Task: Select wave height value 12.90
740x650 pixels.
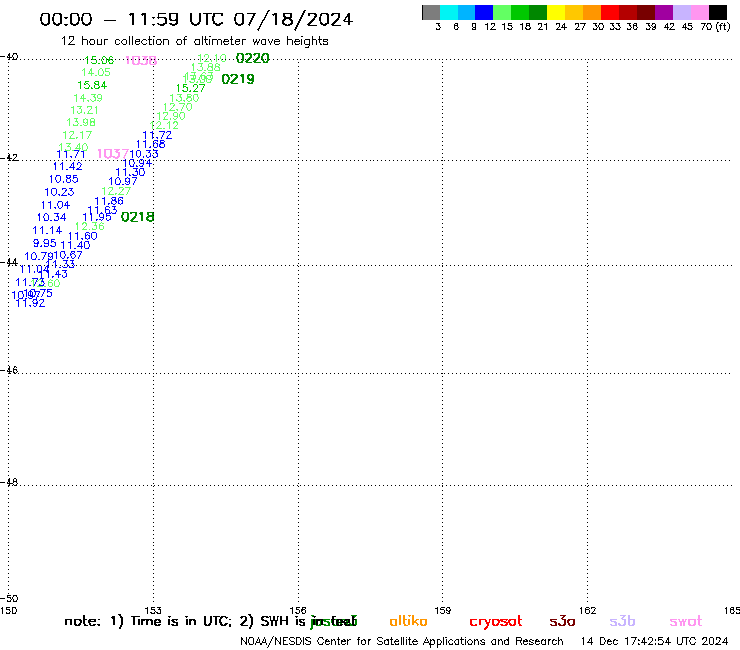Action: tap(171, 116)
